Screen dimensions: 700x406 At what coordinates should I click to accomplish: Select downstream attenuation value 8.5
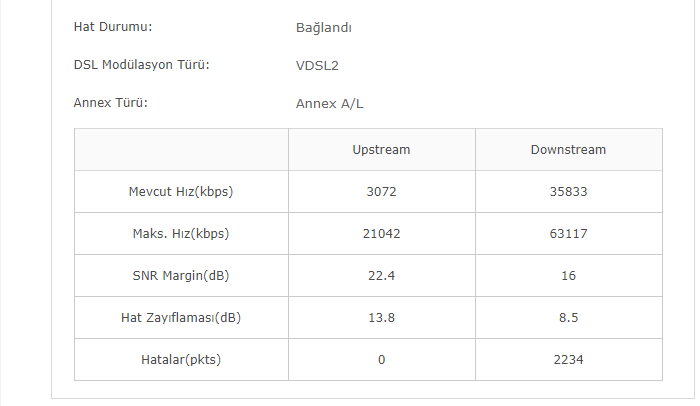coord(568,318)
